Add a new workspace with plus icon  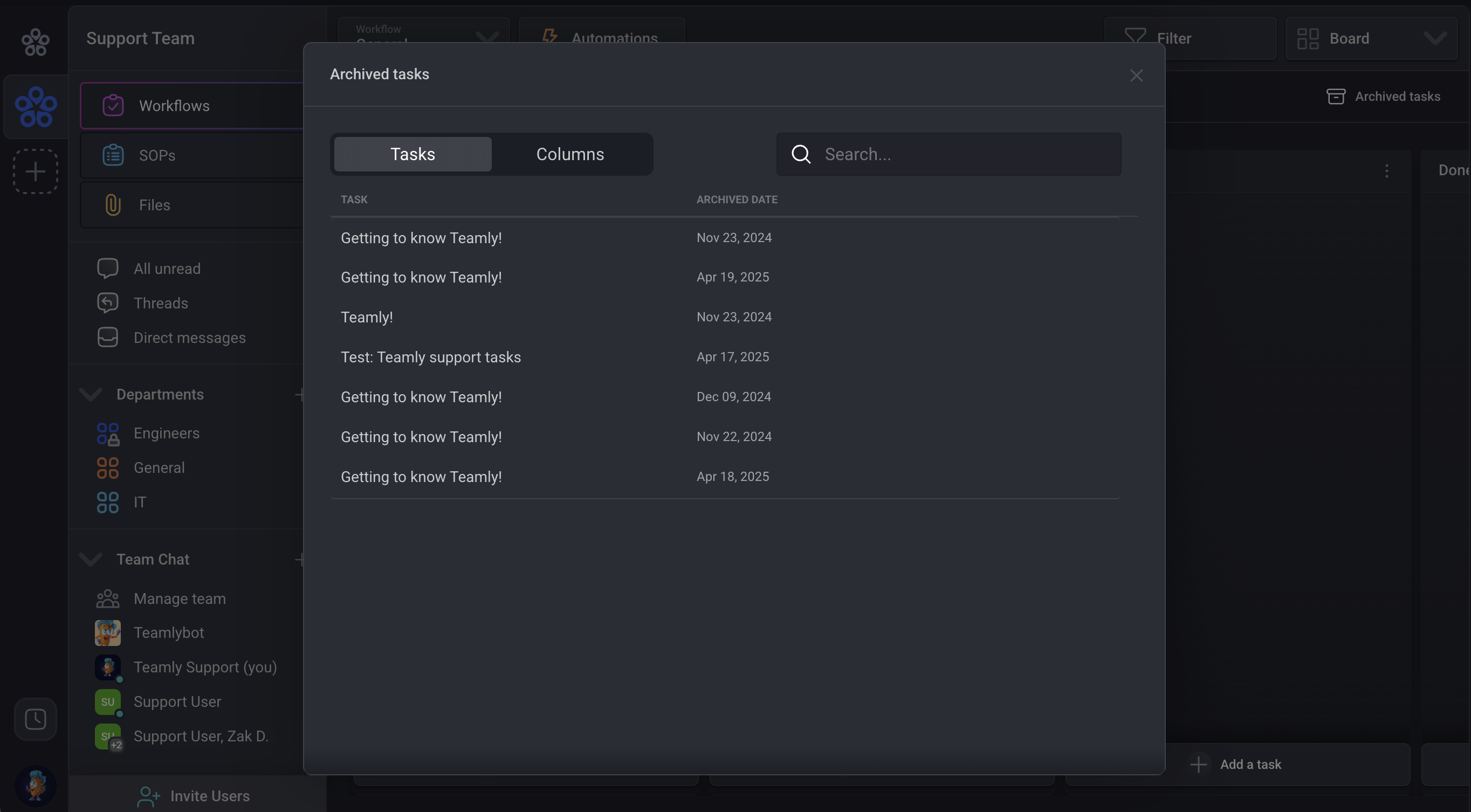click(x=36, y=171)
